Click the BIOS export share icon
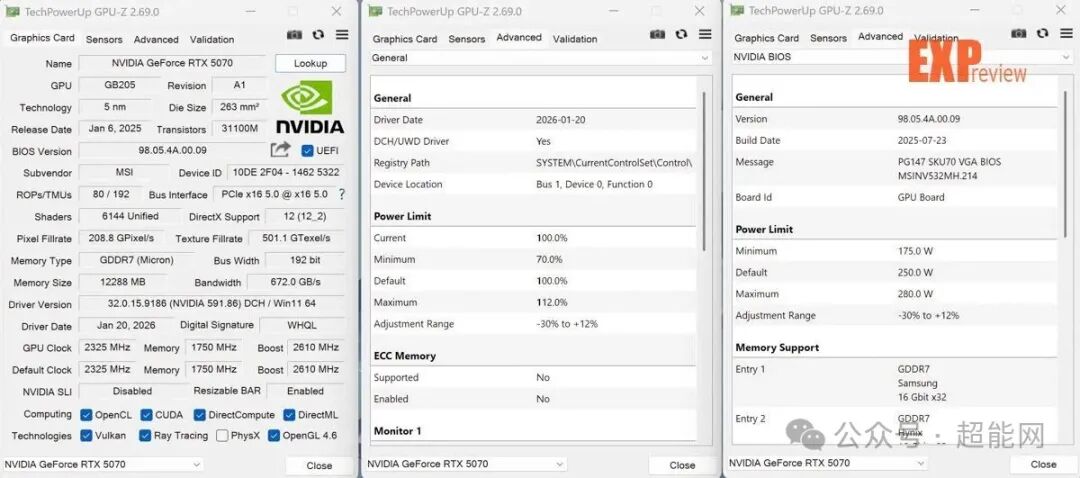The width and height of the screenshot is (1080, 478). [x=280, y=149]
